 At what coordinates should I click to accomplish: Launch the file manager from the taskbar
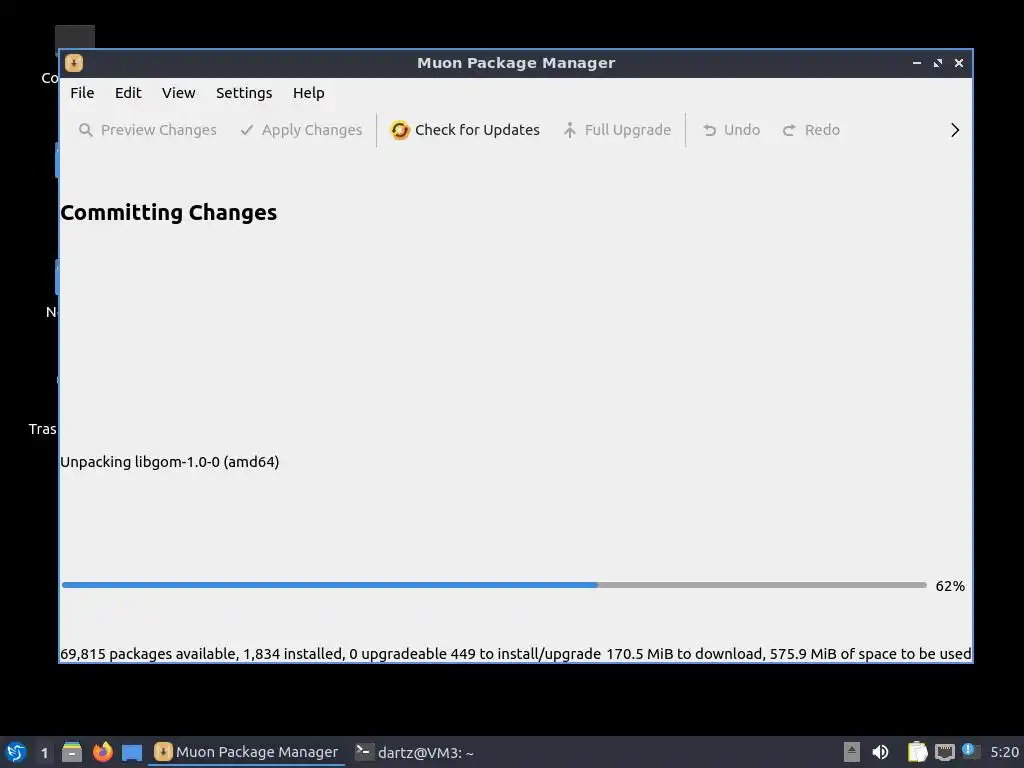72,752
